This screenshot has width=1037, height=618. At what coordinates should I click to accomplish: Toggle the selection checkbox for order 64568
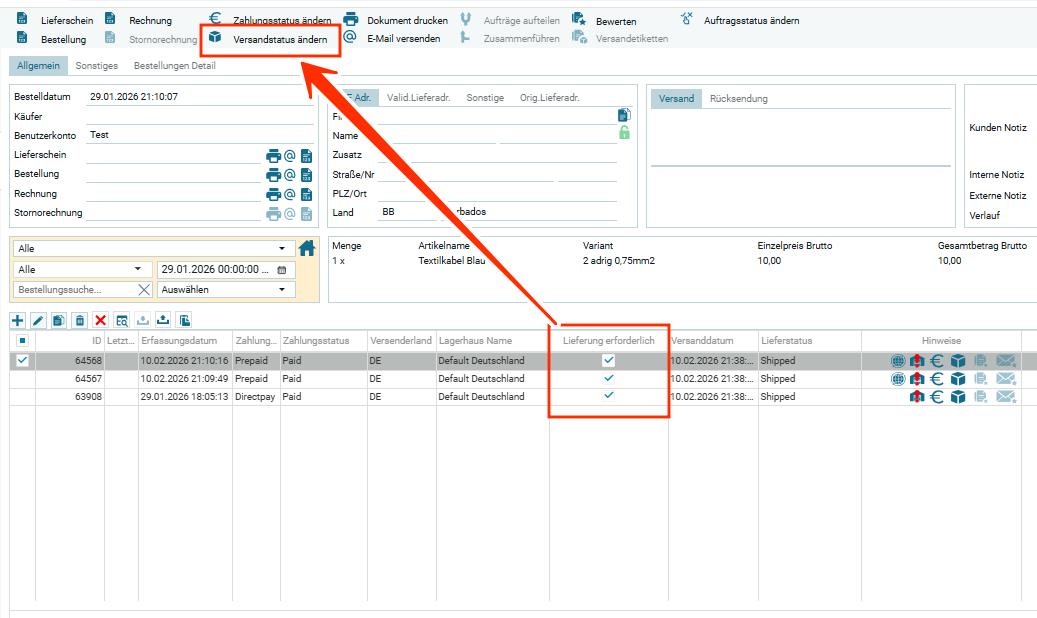pos(22,361)
